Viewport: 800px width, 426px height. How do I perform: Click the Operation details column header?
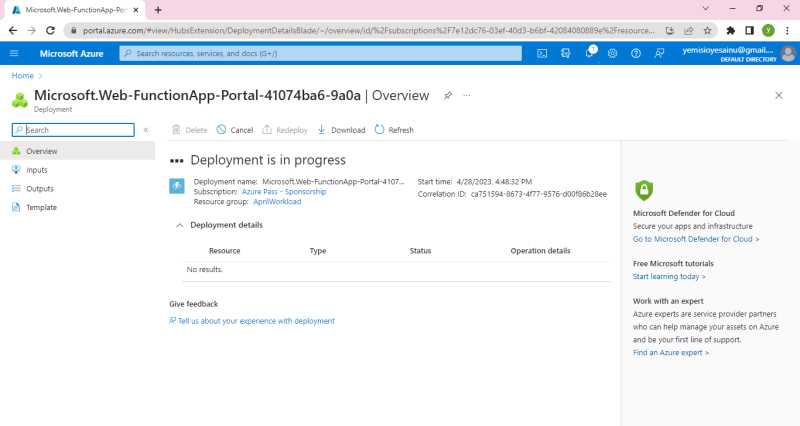[540, 250]
